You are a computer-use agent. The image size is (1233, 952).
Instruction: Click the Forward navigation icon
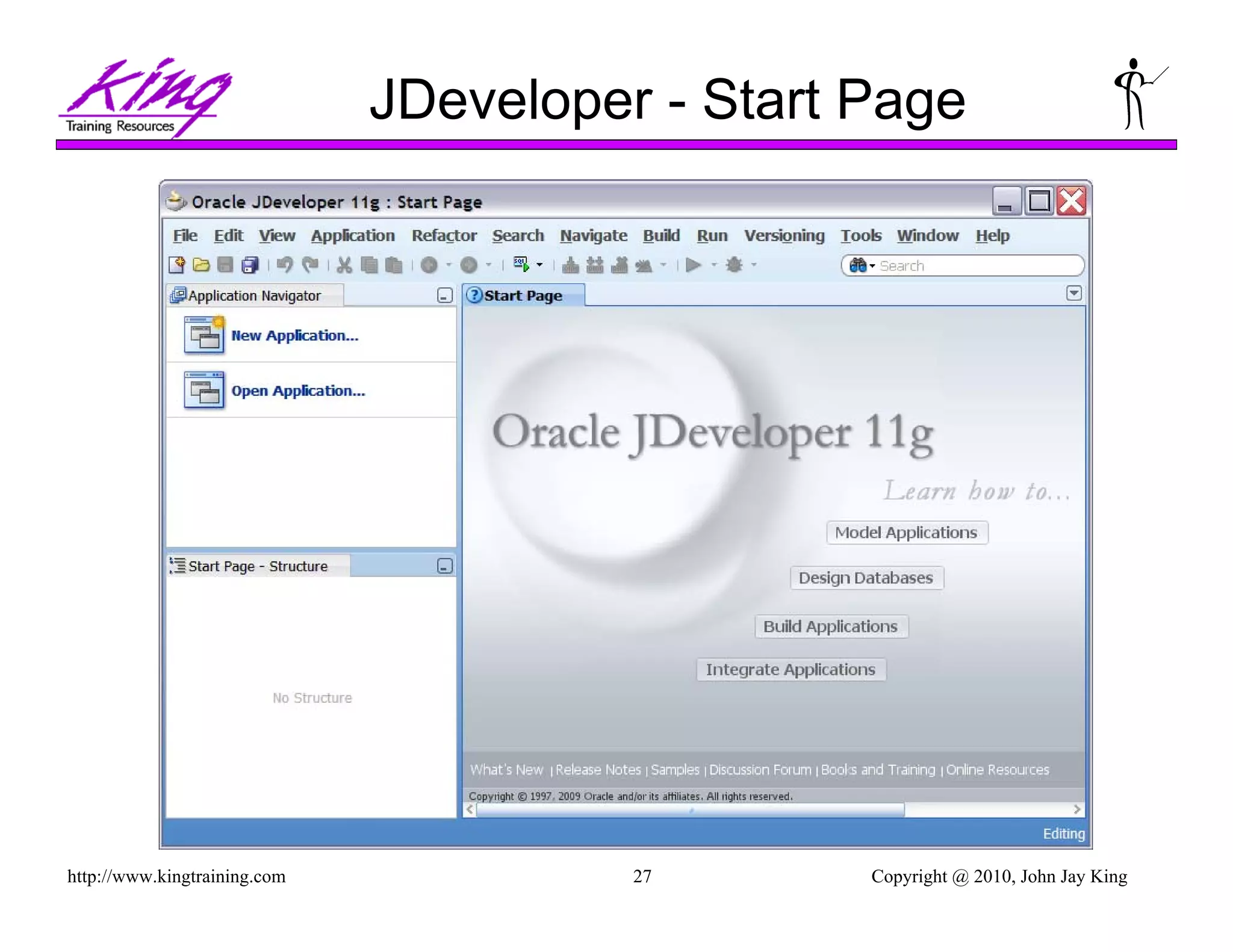[x=469, y=265]
